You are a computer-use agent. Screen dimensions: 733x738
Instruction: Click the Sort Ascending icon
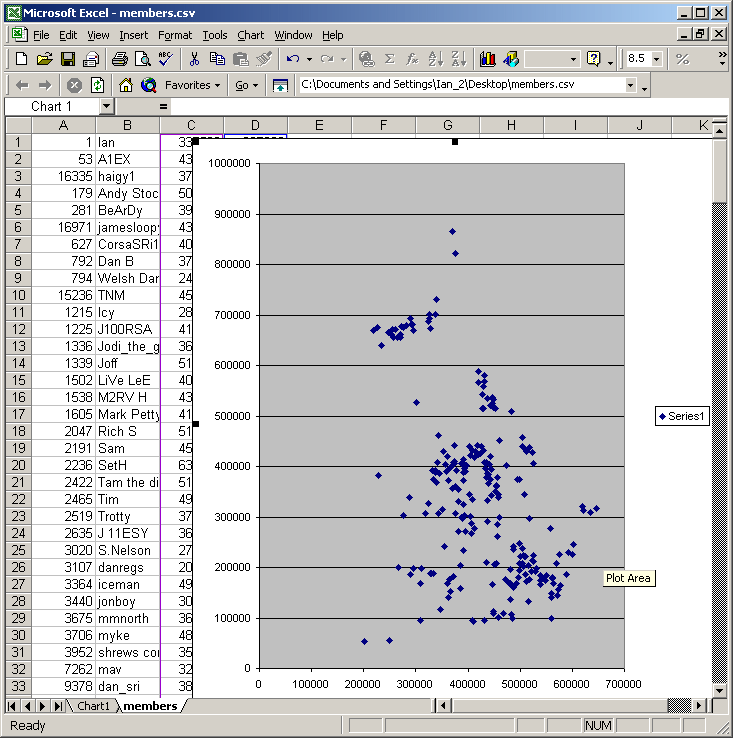[x=435, y=59]
